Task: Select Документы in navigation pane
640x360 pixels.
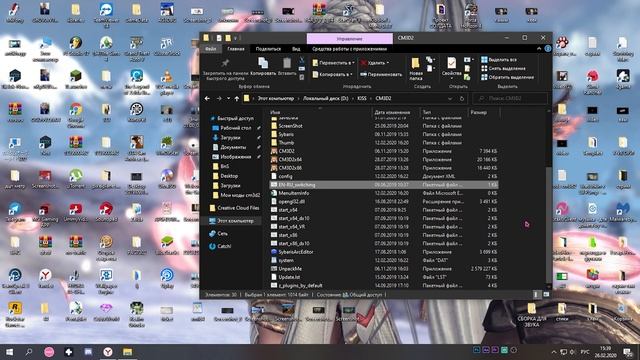Action: [233, 147]
